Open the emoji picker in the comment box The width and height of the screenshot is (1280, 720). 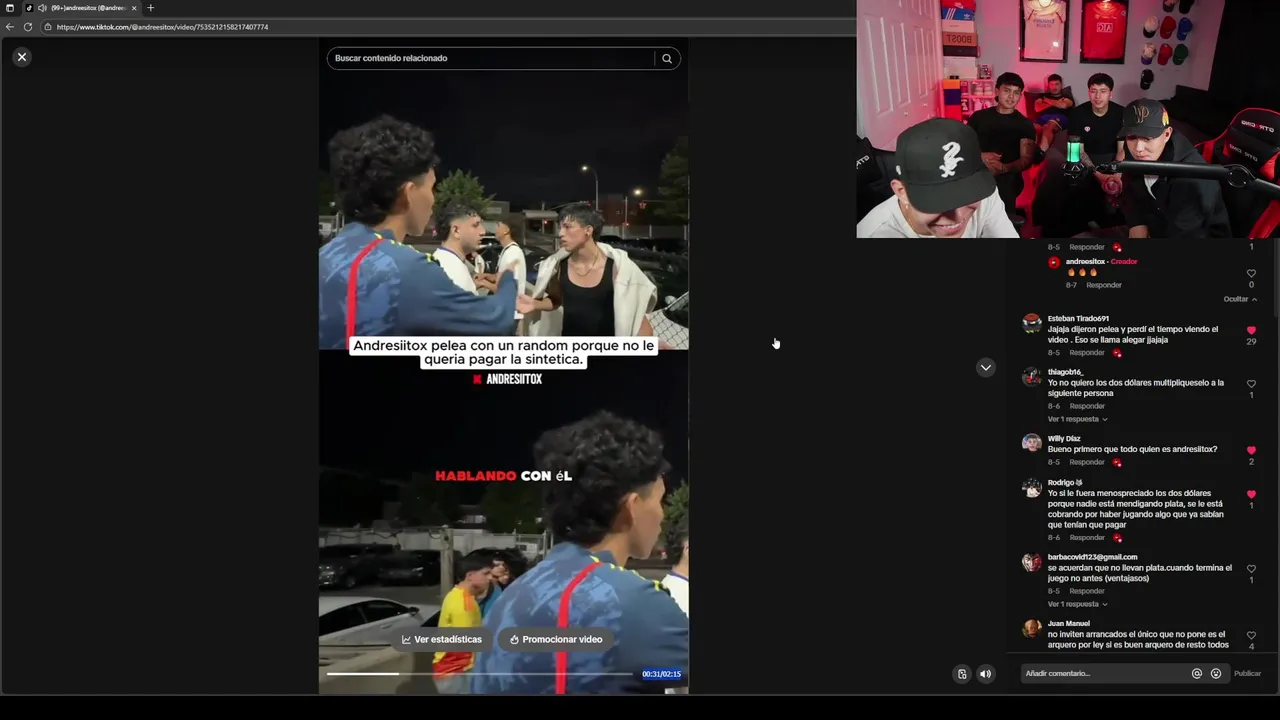(1216, 673)
